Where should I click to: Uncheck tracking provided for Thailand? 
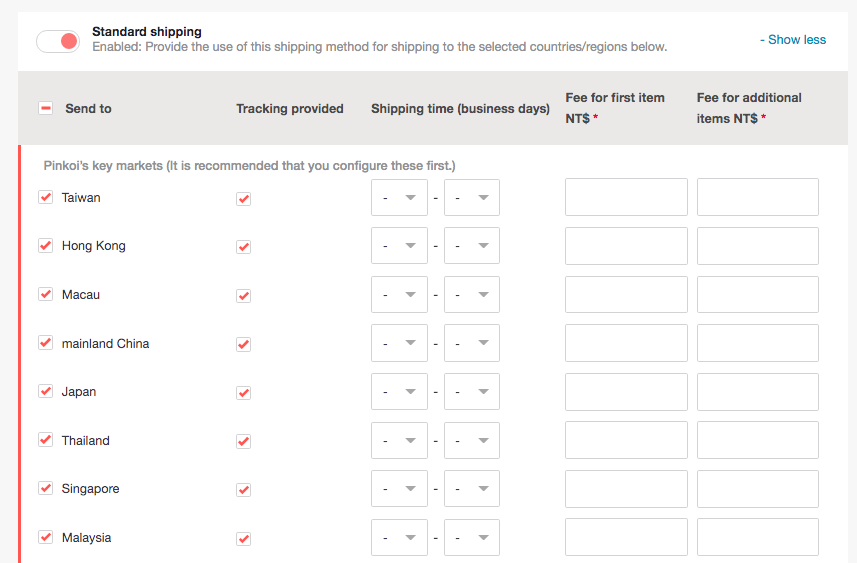tap(243, 441)
